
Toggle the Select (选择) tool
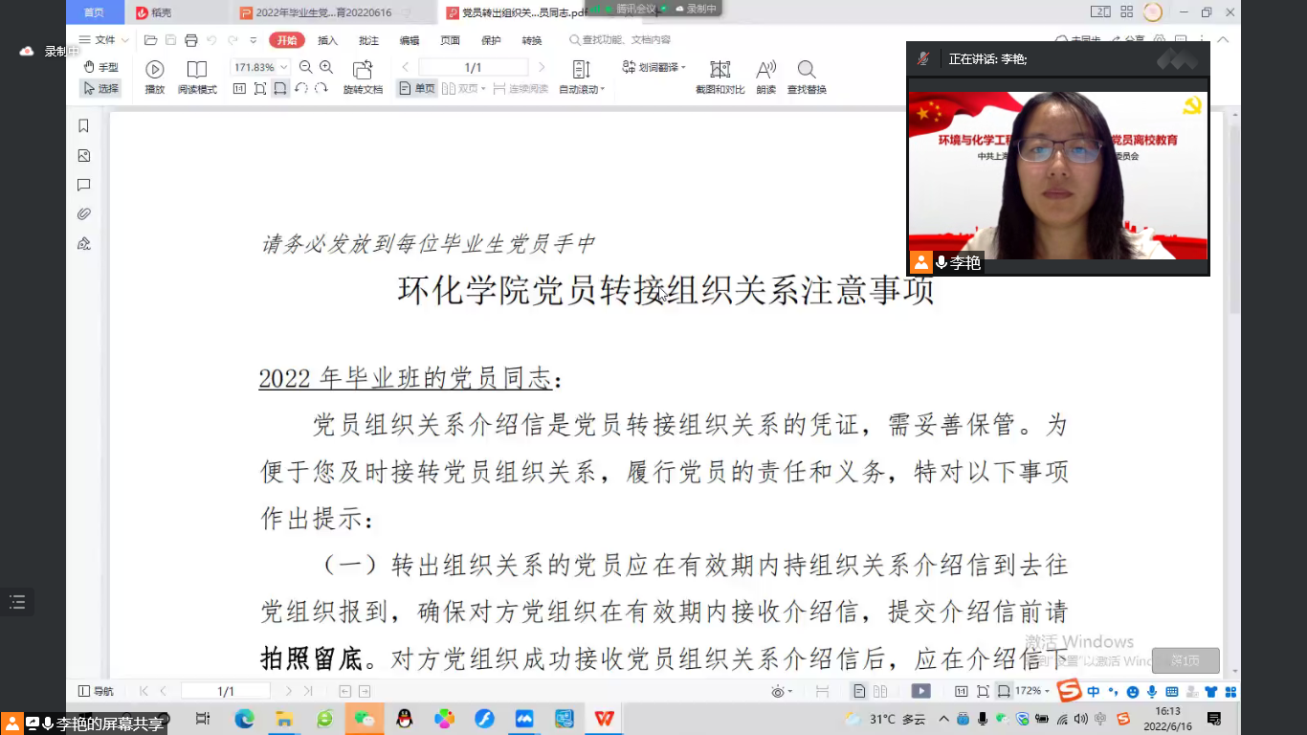tap(100, 89)
